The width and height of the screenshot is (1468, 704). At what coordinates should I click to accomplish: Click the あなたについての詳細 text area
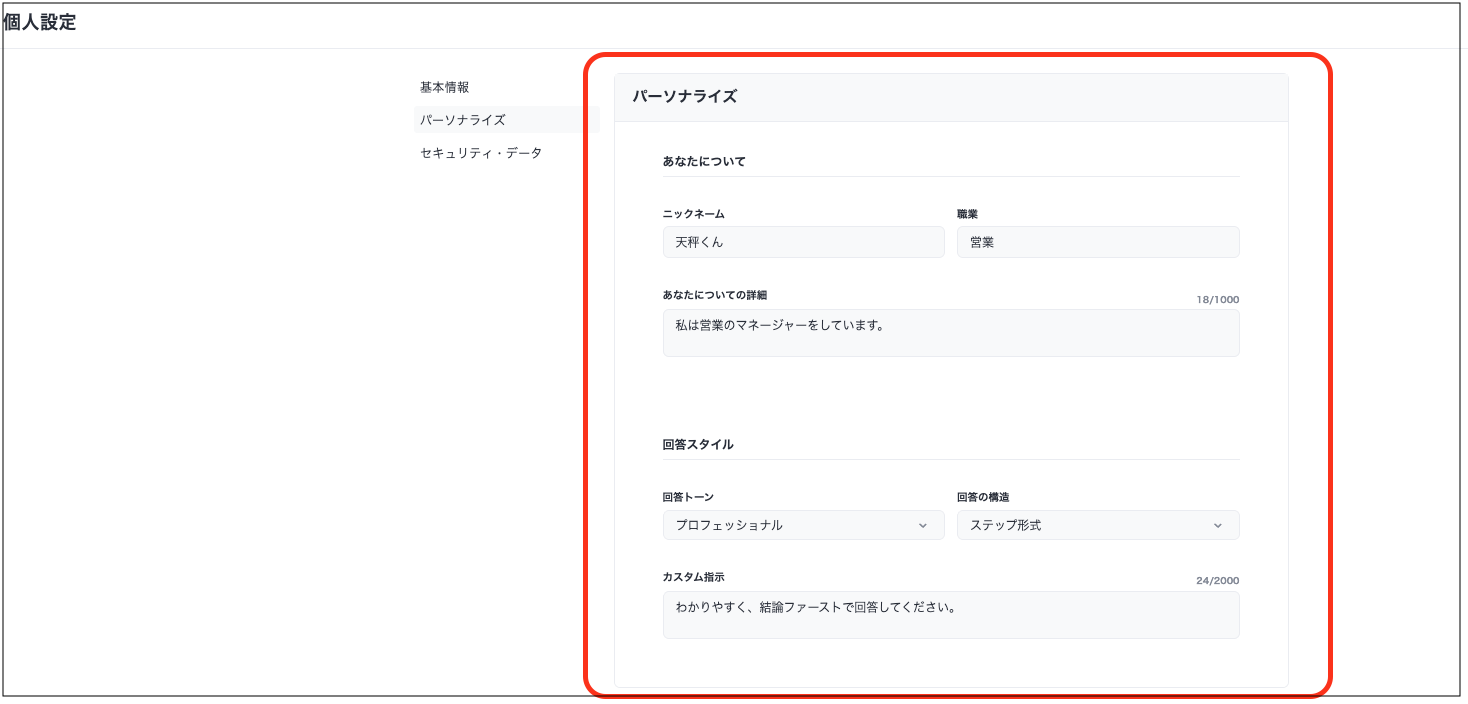click(951, 333)
